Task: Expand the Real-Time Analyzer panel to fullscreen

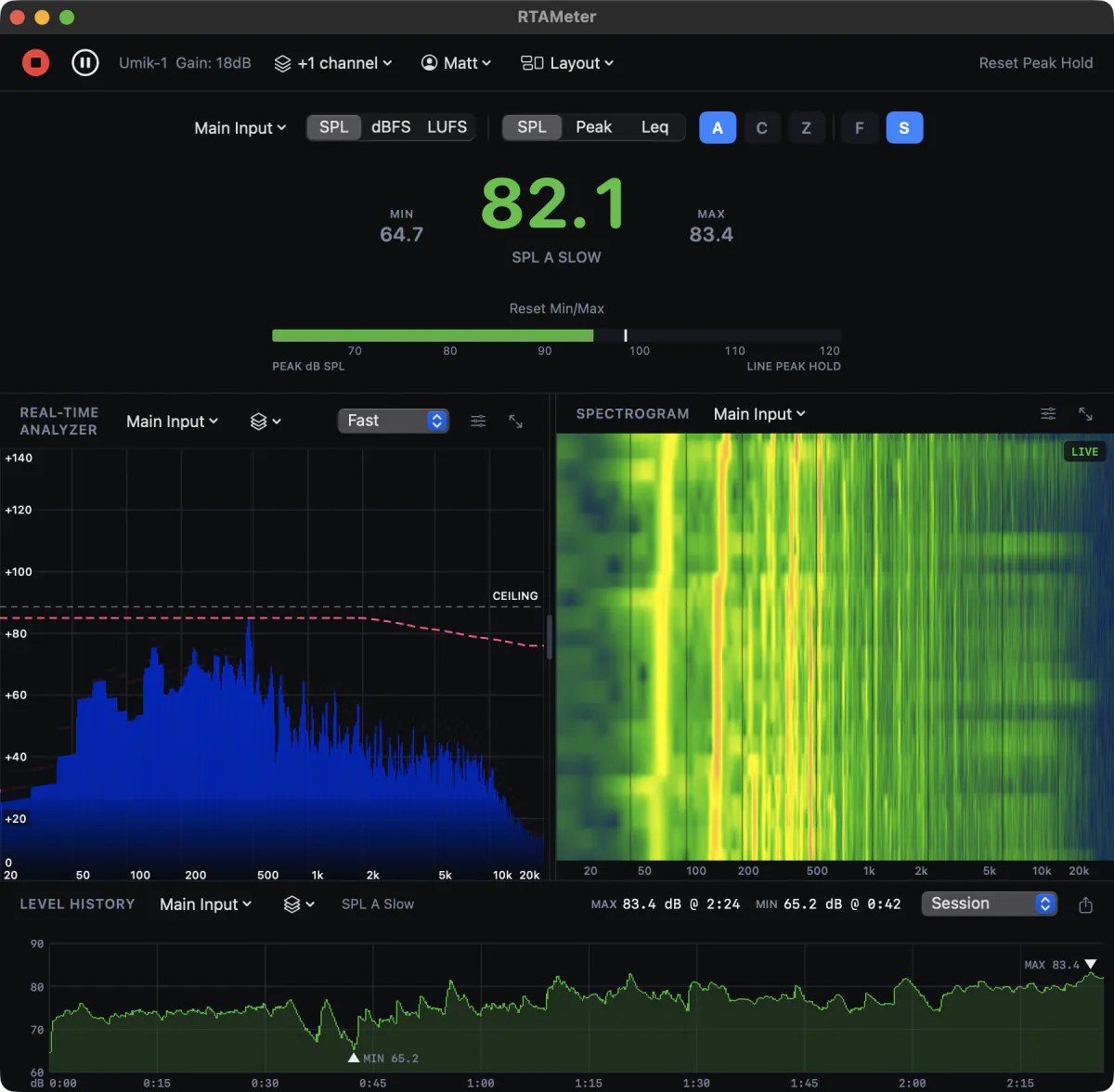Action: (516, 422)
